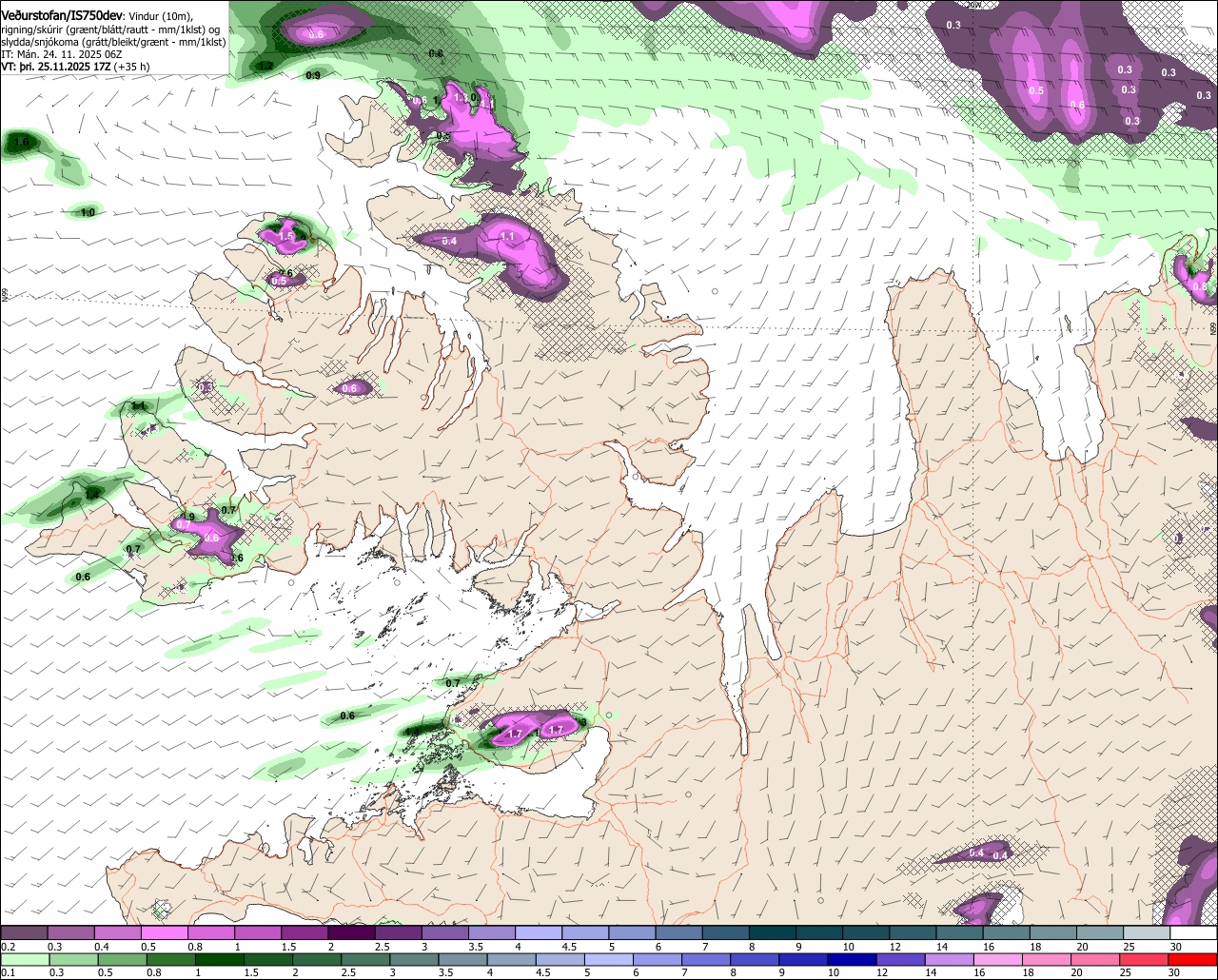Image resolution: width=1218 pixels, height=980 pixels.
Task: Click the '1.0' rain value on the western sea
Action: point(88,212)
